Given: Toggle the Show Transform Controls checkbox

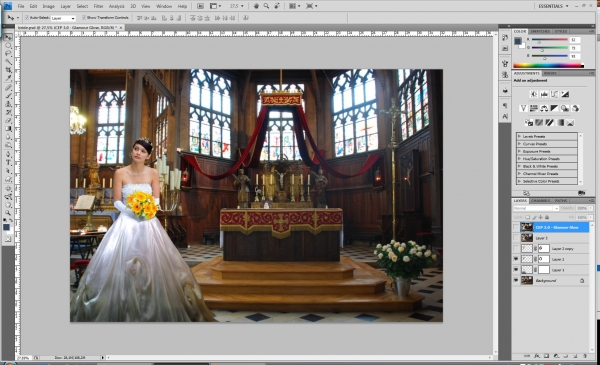Looking at the screenshot, I should click(x=84, y=18).
